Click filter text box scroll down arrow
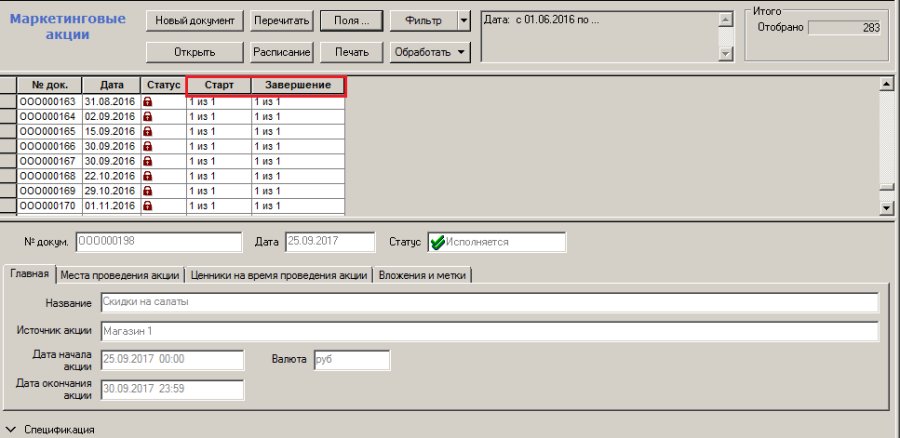Screen dimensions: 900x438 click(x=726, y=53)
